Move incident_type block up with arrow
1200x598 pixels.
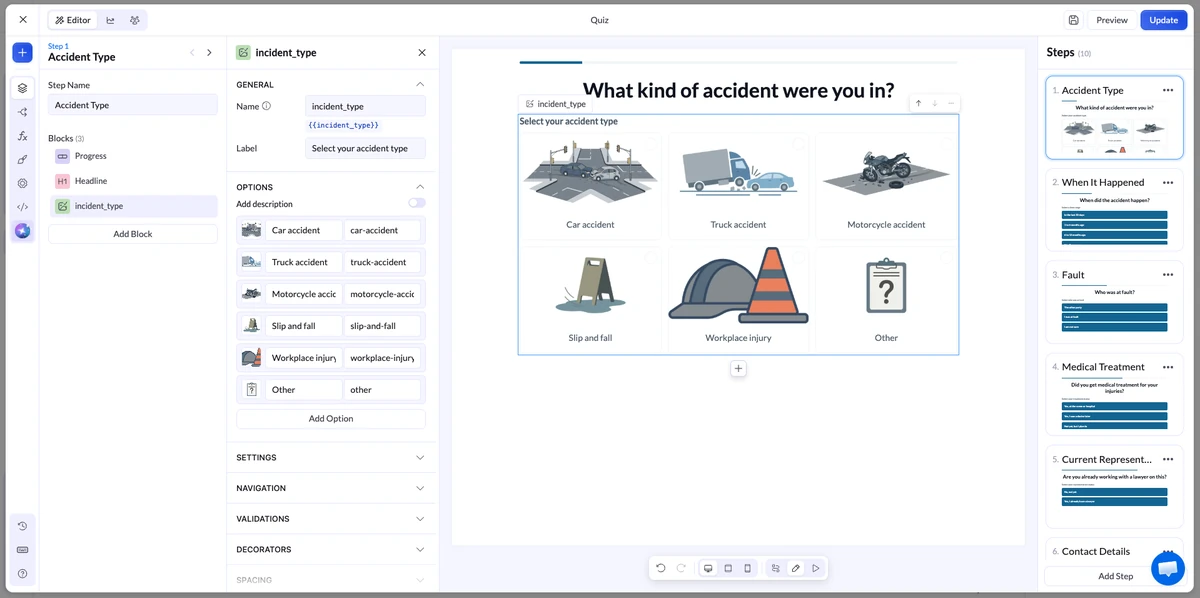(919, 103)
